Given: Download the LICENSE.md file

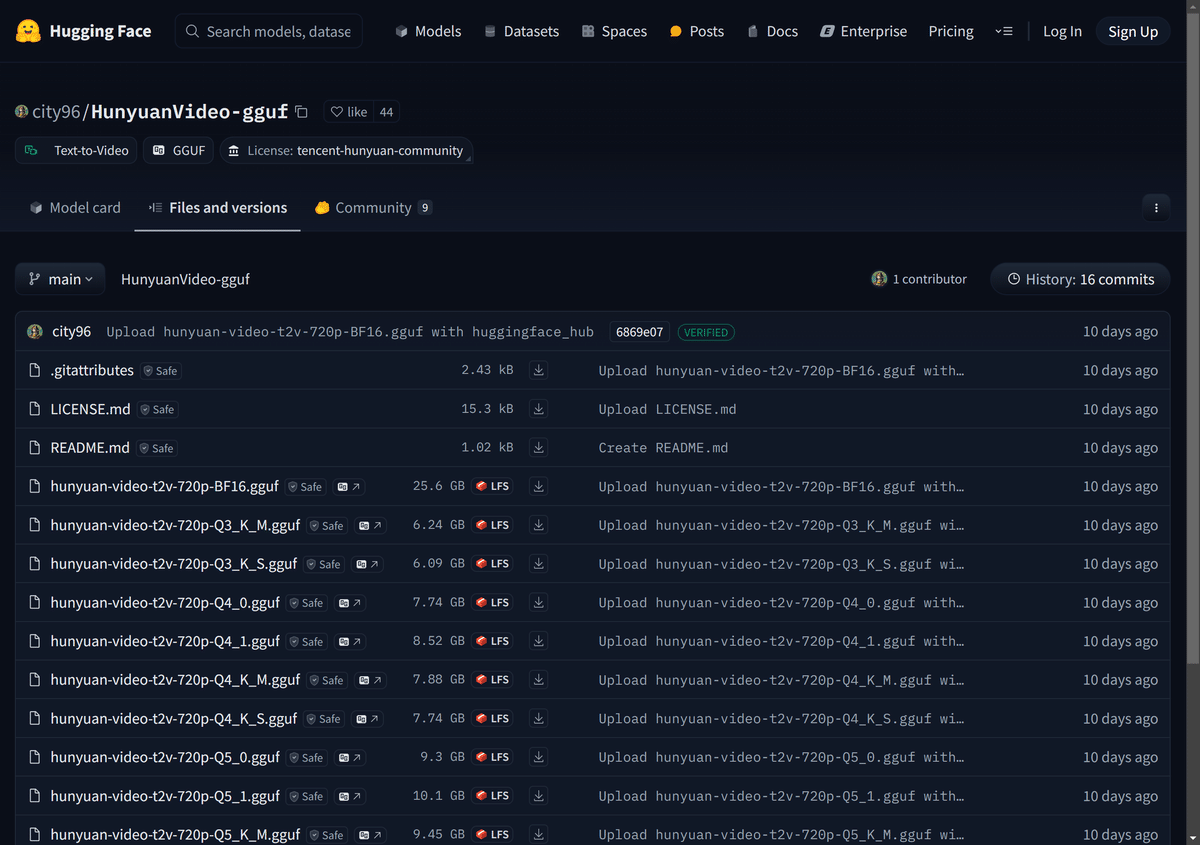Looking at the screenshot, I should pyautogui.click(x=539, y=409).
